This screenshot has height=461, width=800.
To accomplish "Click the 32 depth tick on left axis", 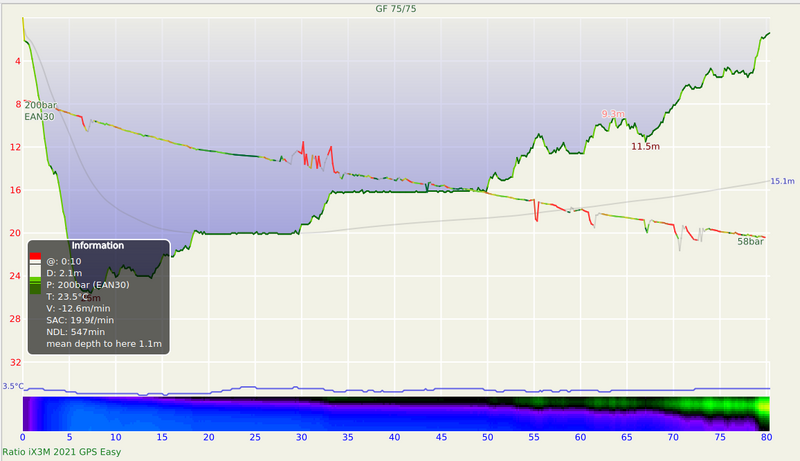I will [x=16, y=362].
